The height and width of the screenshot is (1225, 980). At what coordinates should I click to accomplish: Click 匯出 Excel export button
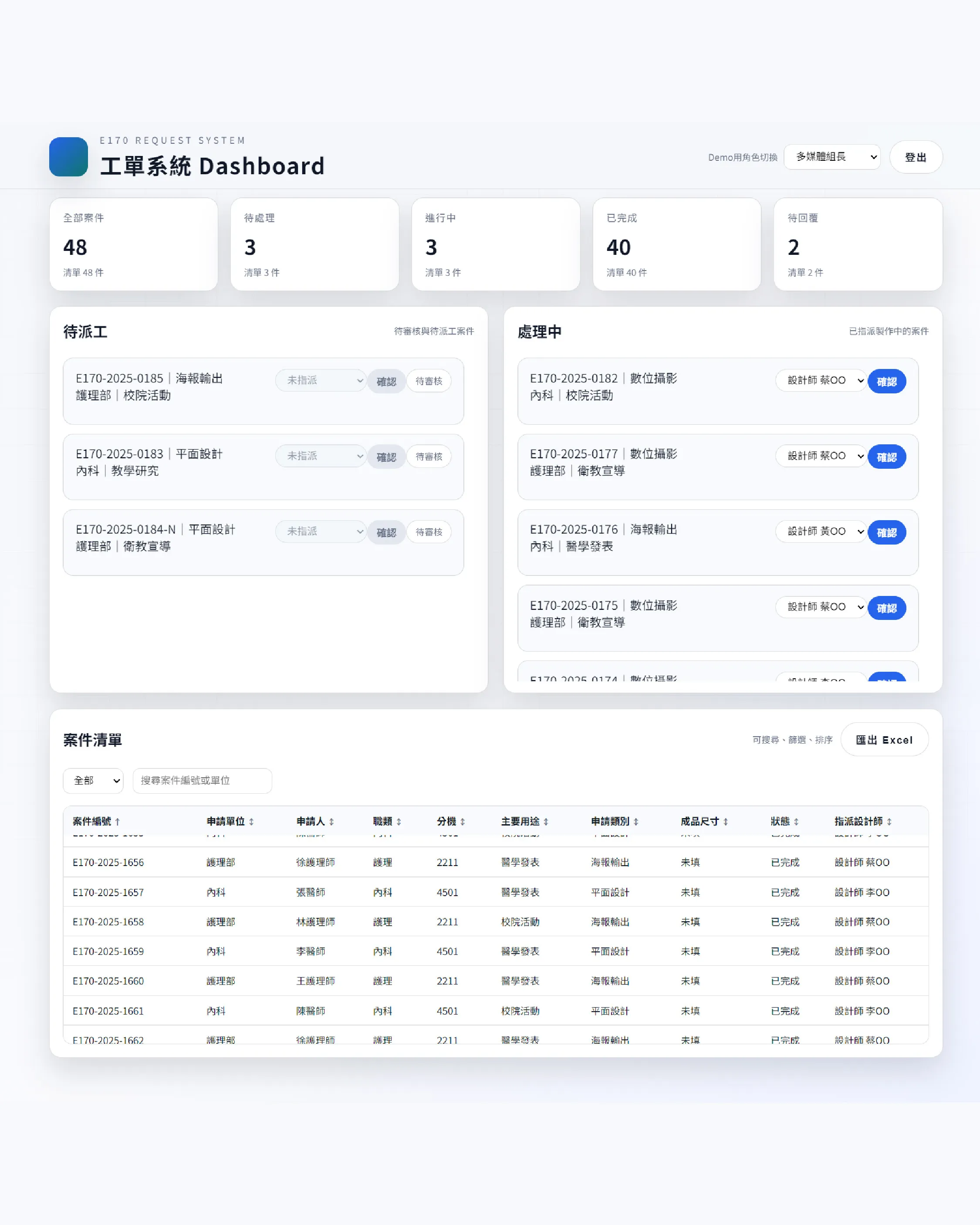pos(884,740)
